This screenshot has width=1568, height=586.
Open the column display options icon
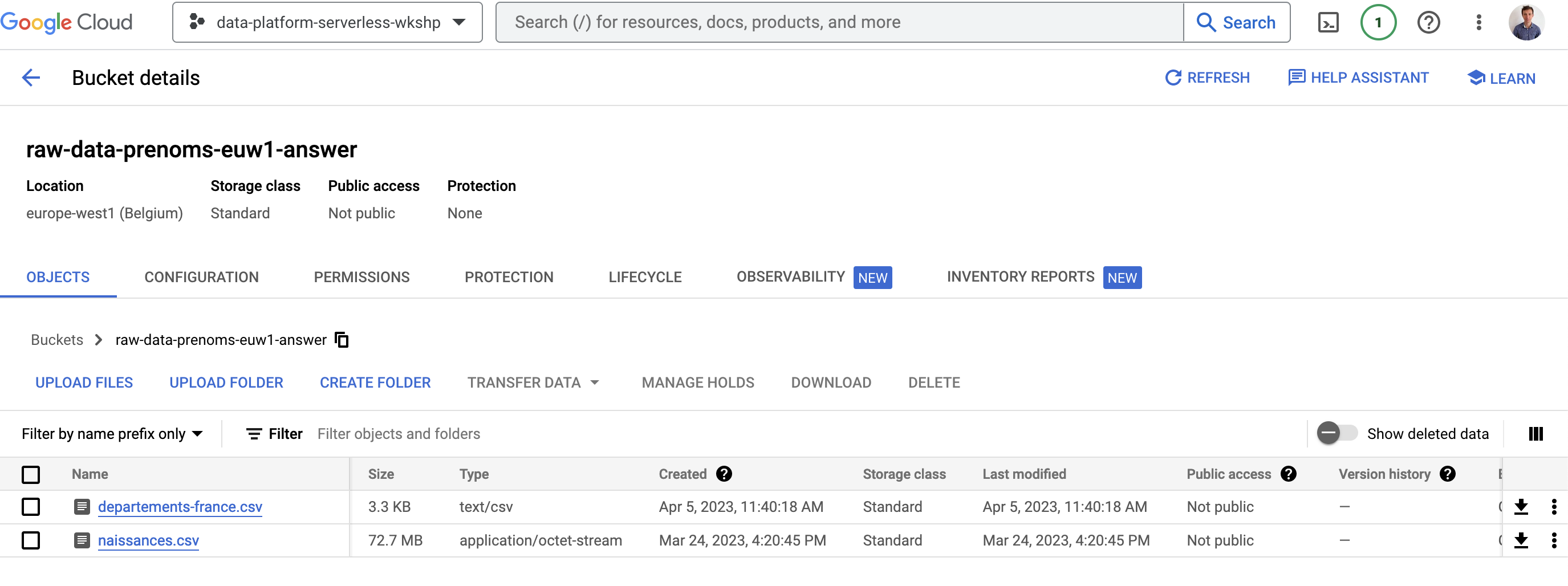[x=1535, y=433]
